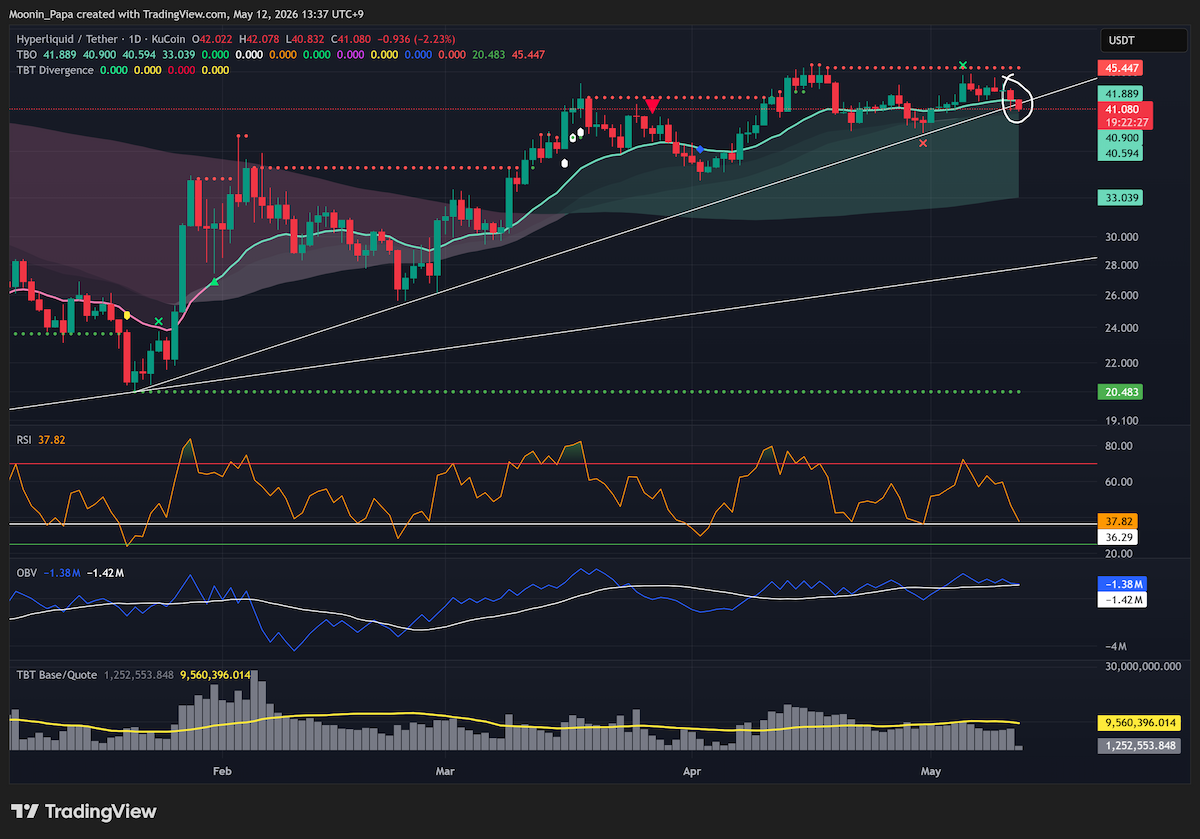The height and width of the screenshot is (839, 1200).
Task: Click the green 20.483 price axis label
Action: 1121,392
